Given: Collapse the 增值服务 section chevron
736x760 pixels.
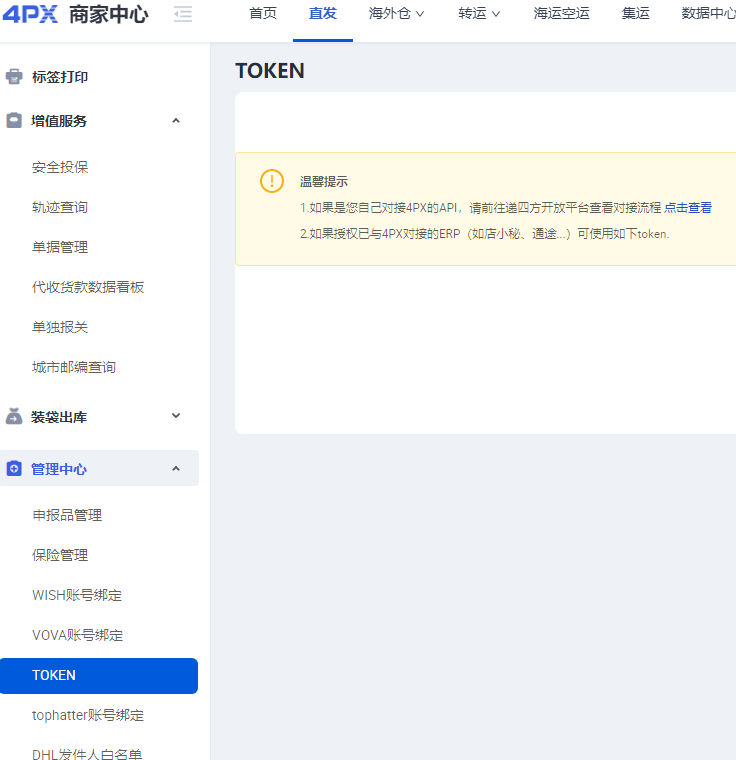Looking at the screenshot, I should 176,120.
